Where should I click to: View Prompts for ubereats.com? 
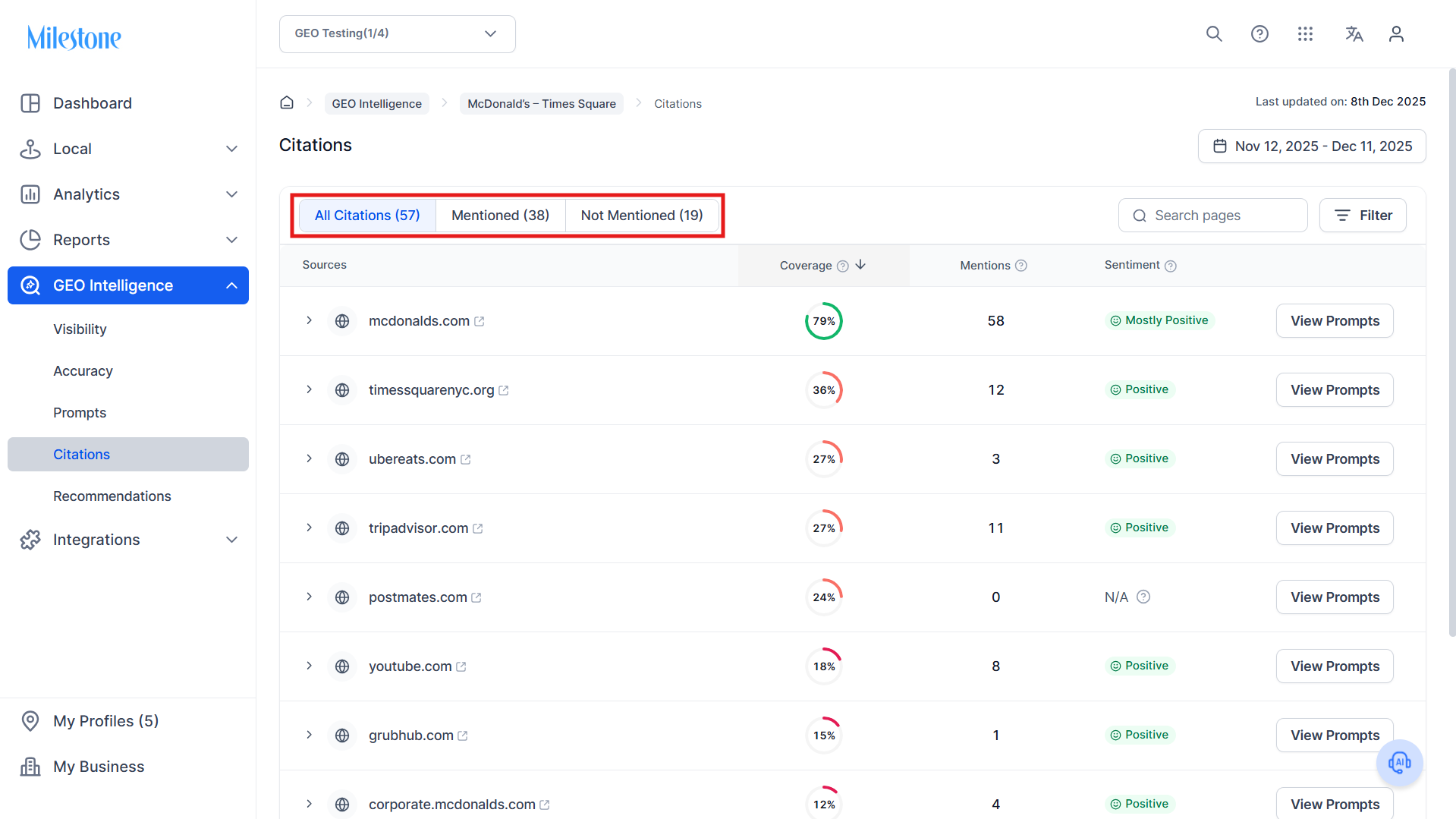pyautogui.click(x=1335, y=459)
